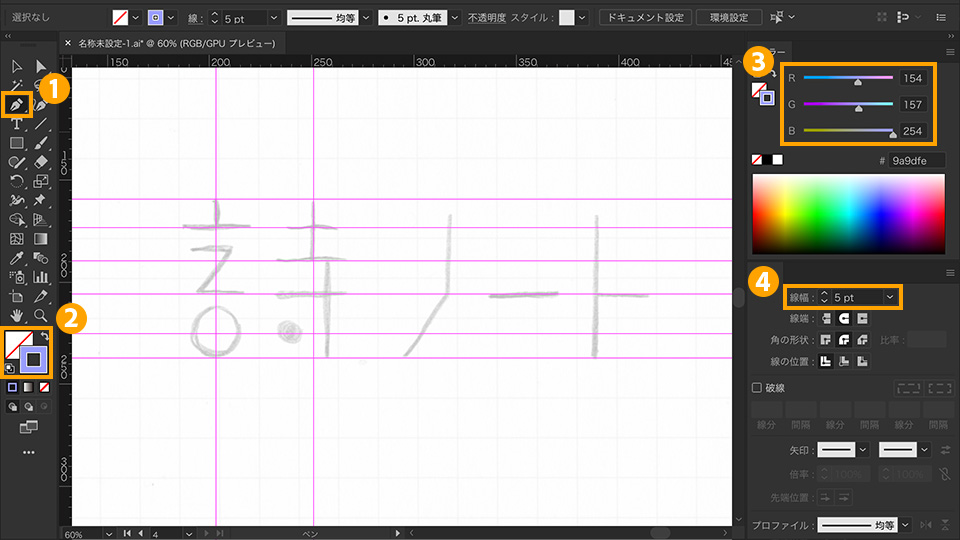Select the Slice tool

pos(40,297)
